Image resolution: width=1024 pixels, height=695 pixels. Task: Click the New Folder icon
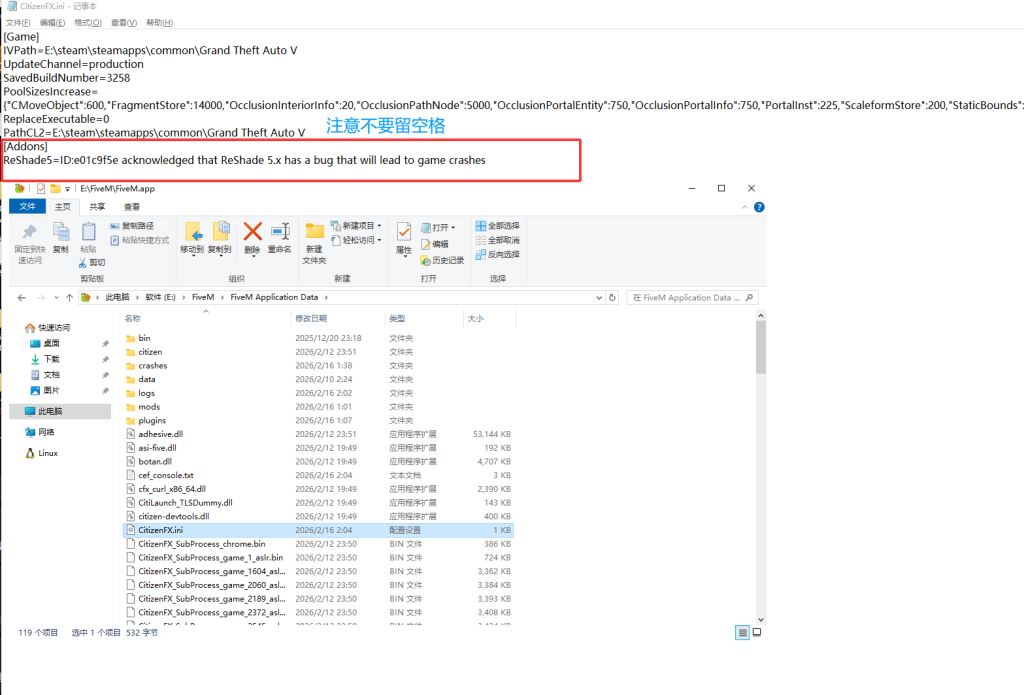coord(314,235)
